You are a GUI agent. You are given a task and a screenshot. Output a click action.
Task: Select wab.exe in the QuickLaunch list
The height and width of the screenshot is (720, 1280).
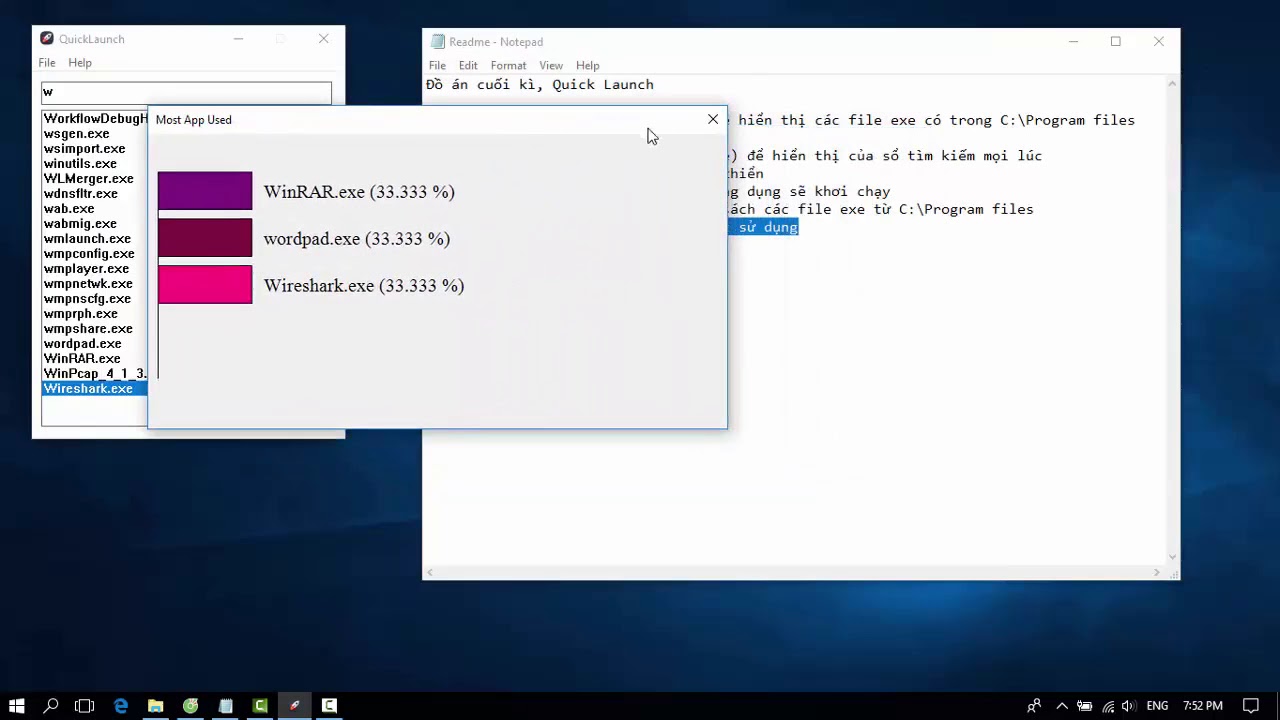[x=95, y=209]
